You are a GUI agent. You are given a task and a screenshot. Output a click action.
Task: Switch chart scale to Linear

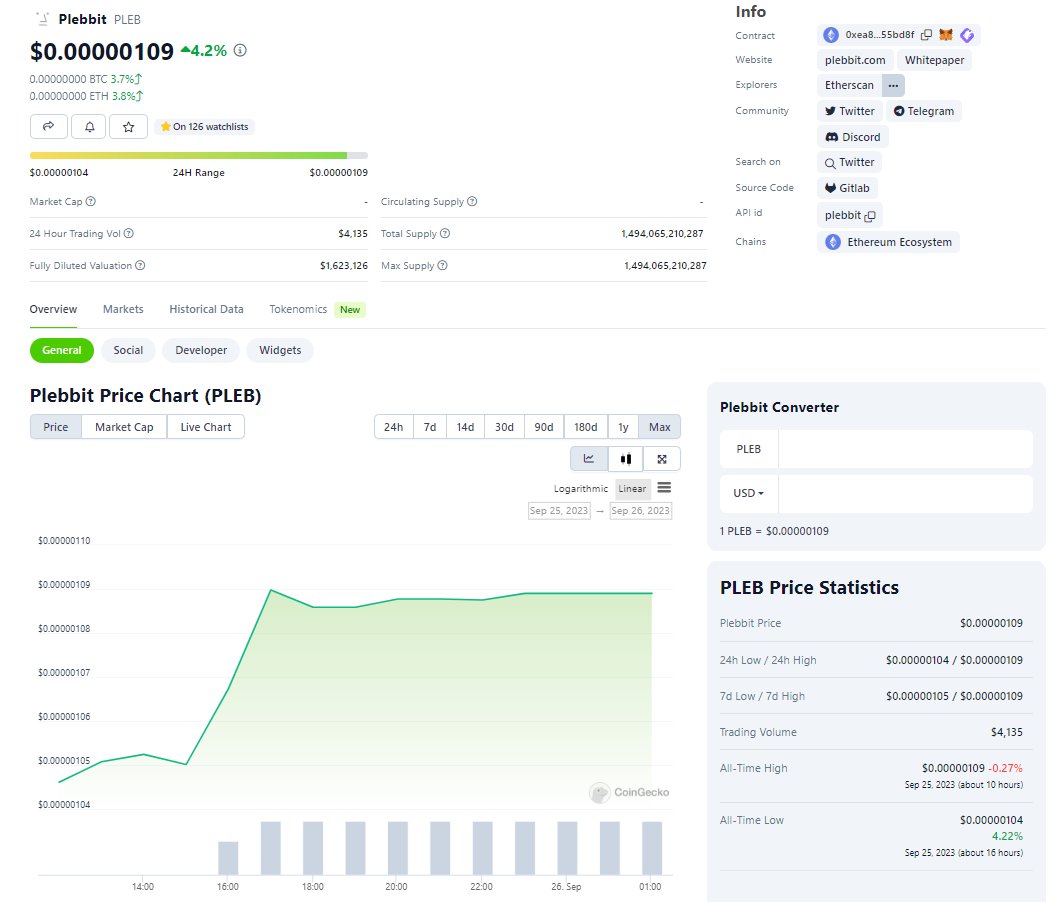[632, 488]
